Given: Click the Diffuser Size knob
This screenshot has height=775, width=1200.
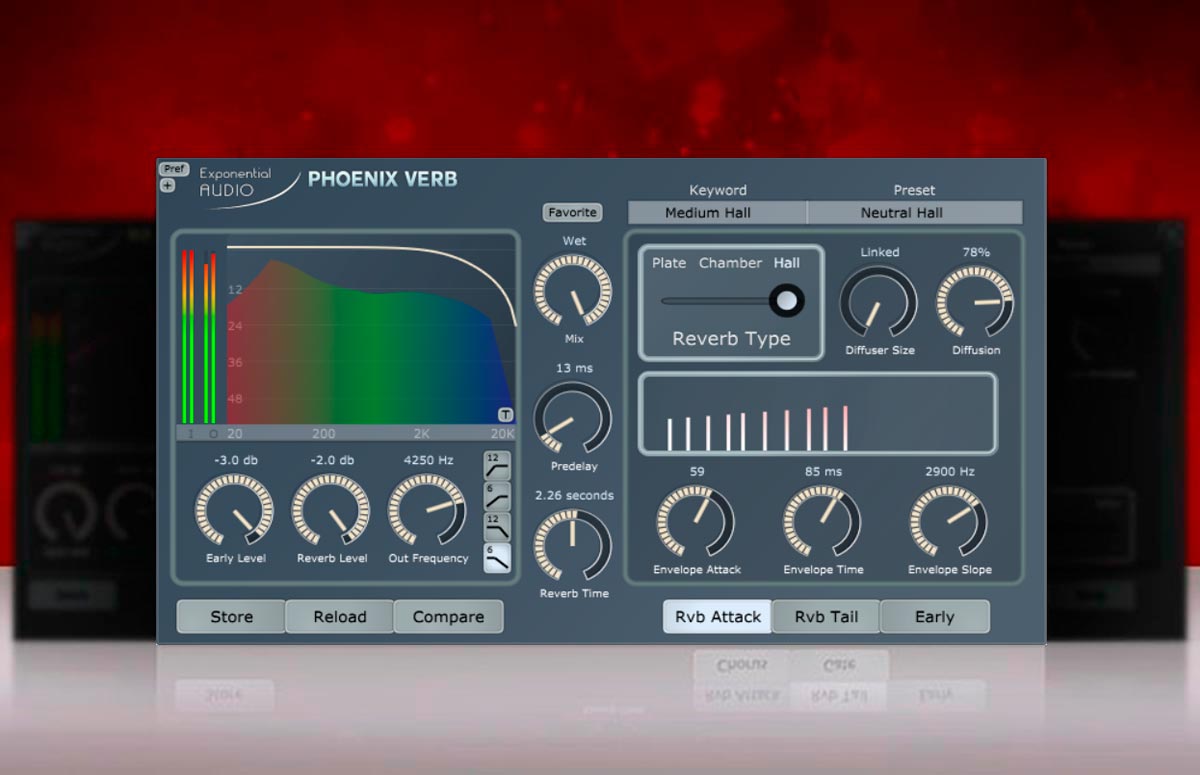Looking at the screenshot, I should click(879, 302).
